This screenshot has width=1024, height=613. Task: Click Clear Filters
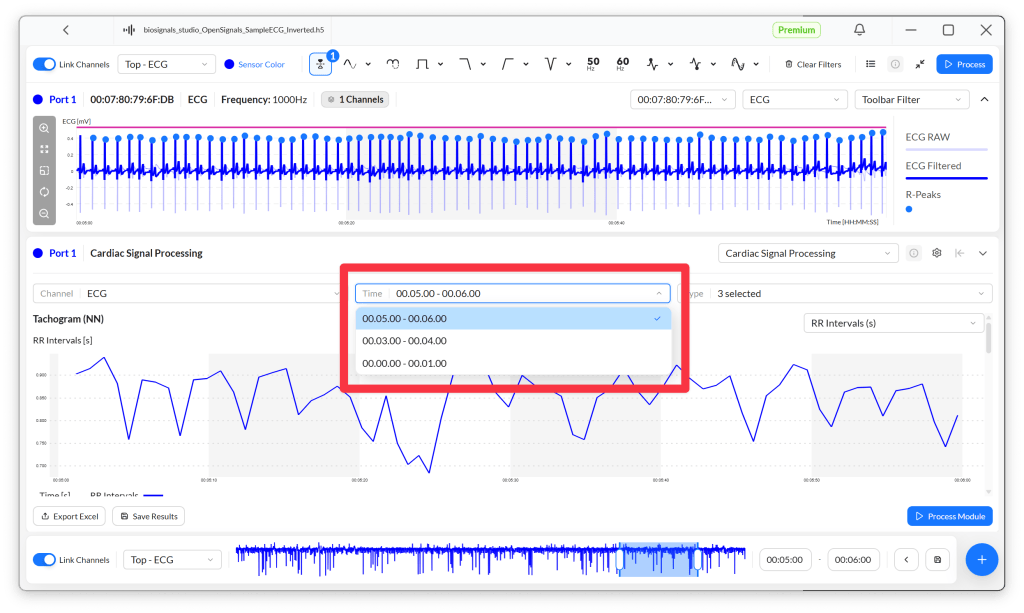tap(813, 64)
